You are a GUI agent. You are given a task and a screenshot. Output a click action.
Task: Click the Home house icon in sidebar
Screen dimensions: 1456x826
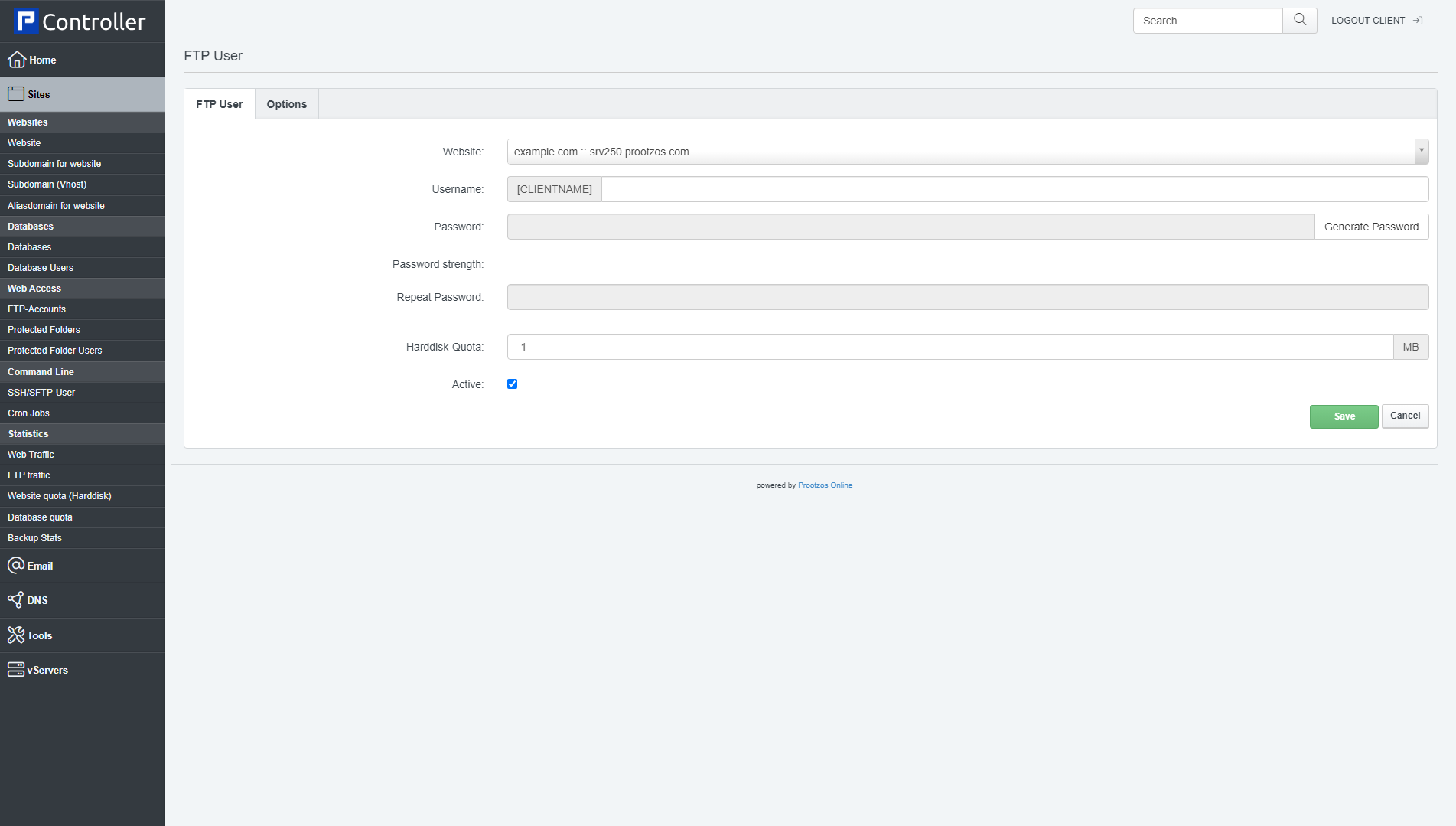click(x=16, y=60)
